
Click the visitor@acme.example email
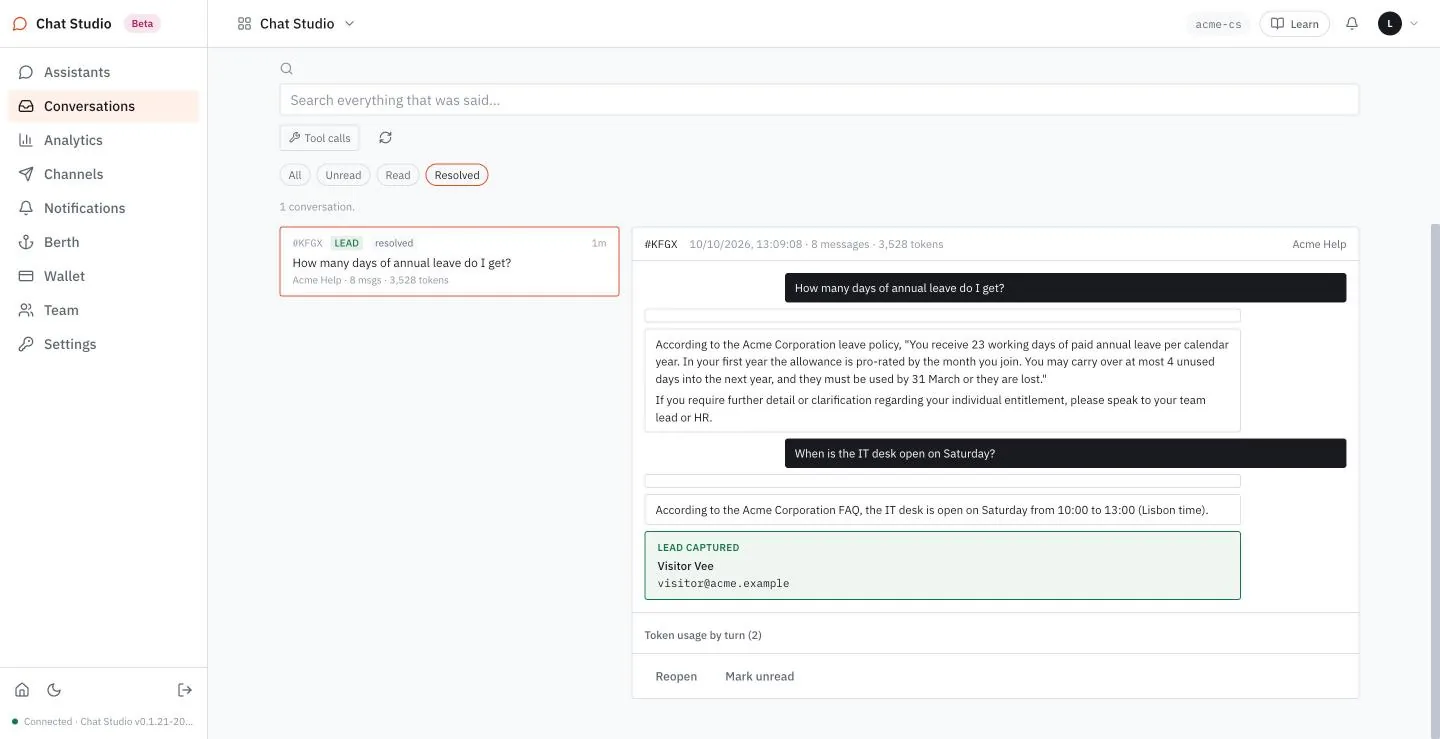[x=723, y=583]
